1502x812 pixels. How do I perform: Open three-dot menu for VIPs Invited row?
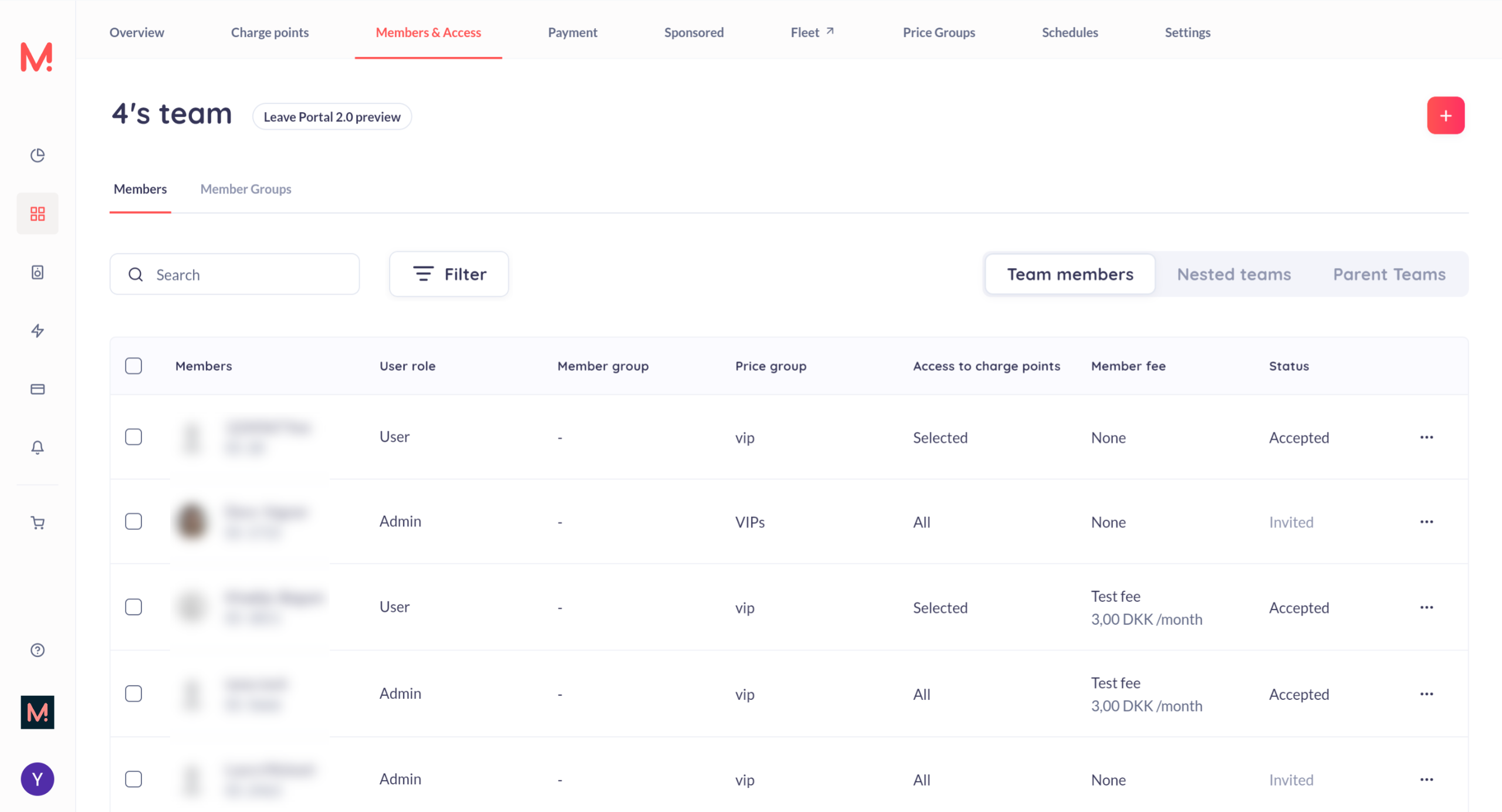pos(1427,522)
